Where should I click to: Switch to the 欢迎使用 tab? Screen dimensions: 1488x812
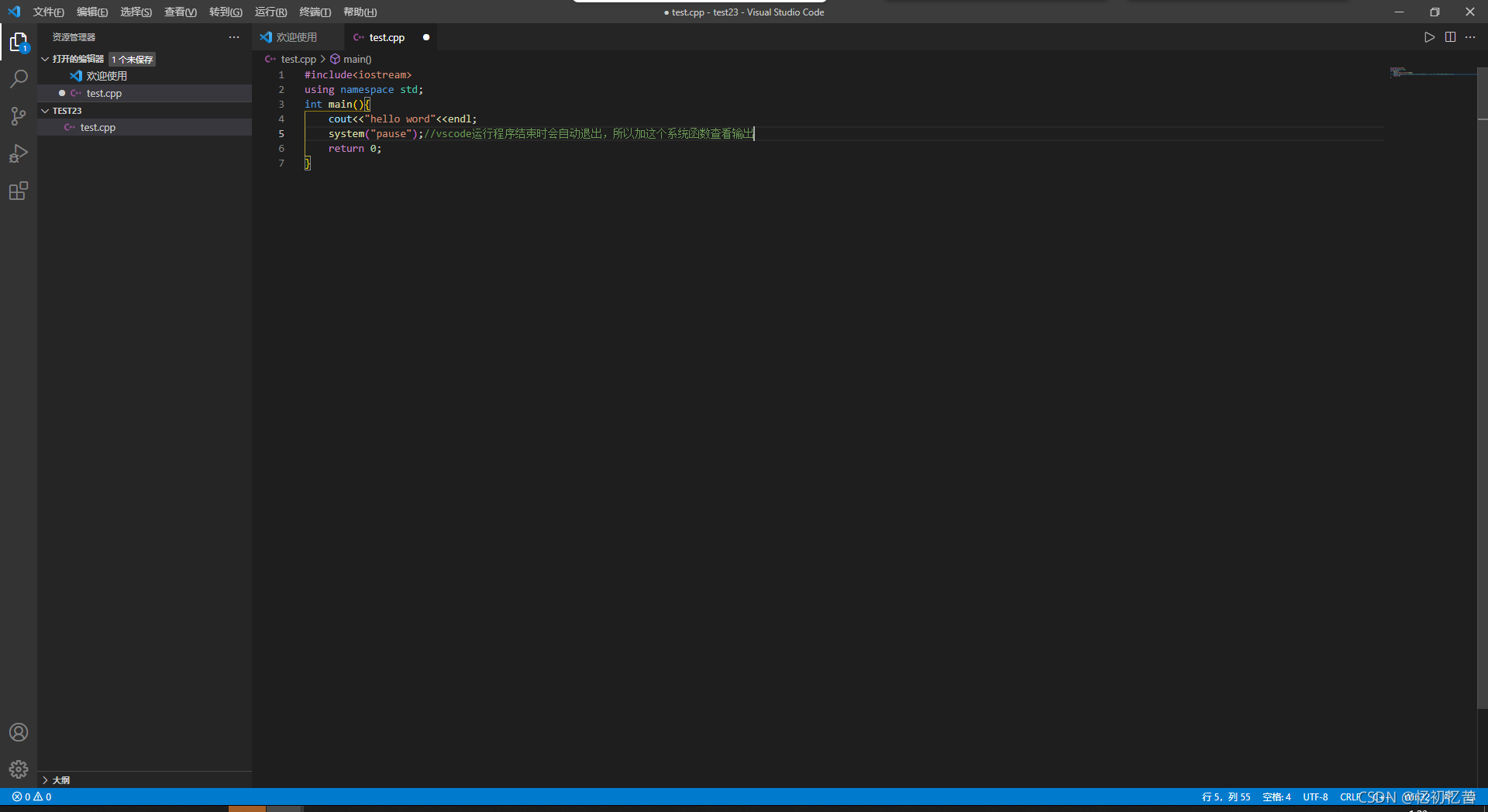(297, 37)
